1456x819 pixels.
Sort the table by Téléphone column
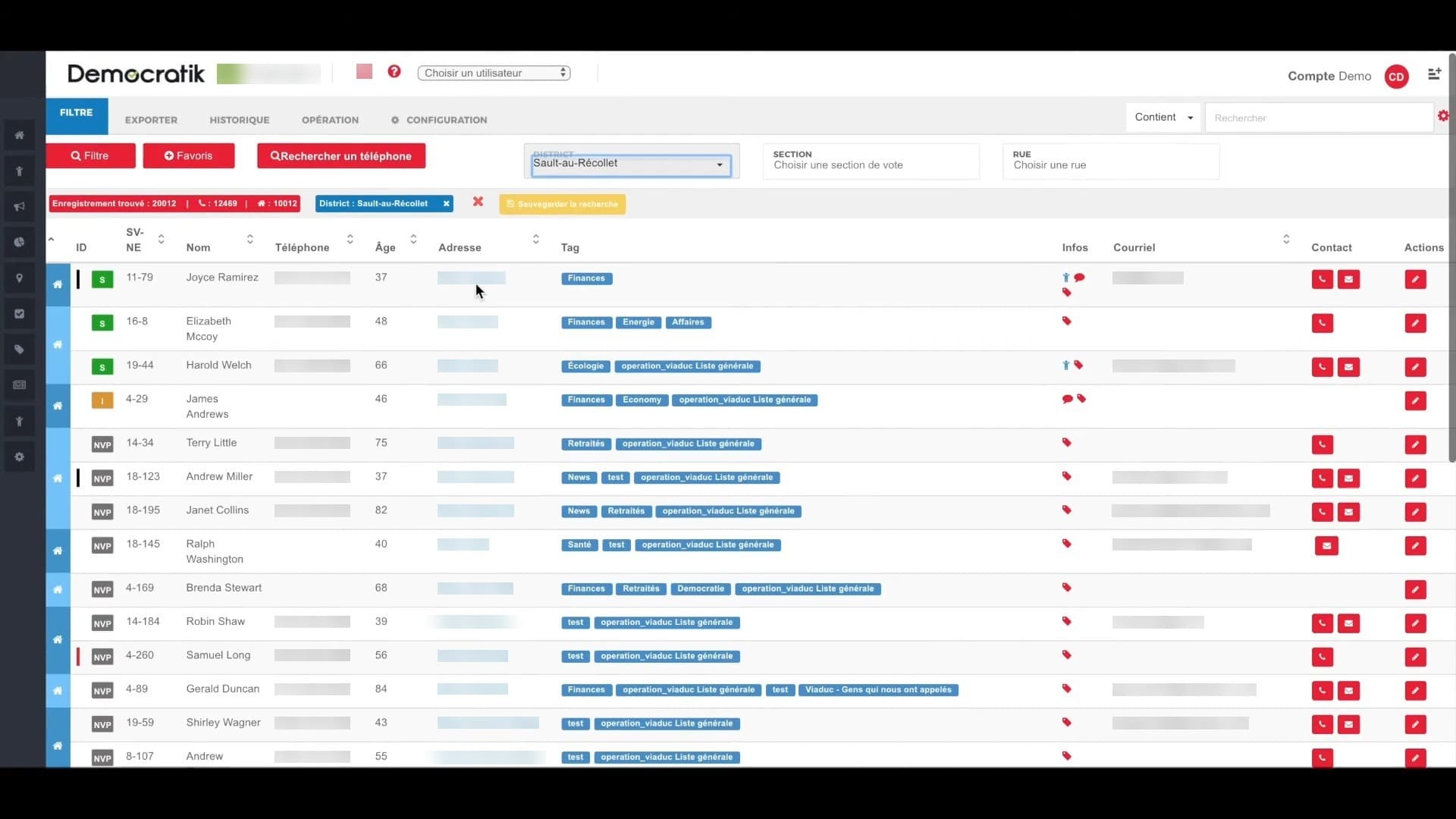350,240
